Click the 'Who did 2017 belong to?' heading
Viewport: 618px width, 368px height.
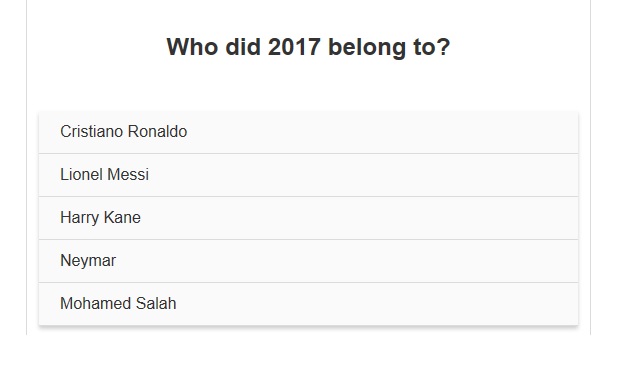[308, 47]
